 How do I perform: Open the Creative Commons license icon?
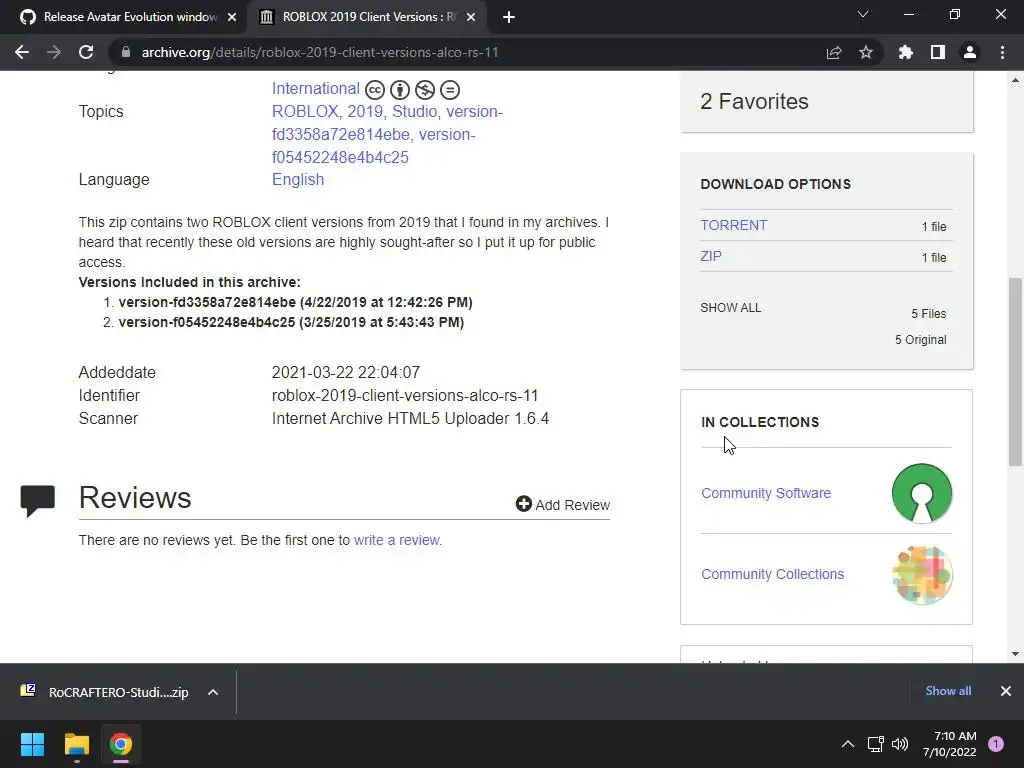tap(375, 89)
